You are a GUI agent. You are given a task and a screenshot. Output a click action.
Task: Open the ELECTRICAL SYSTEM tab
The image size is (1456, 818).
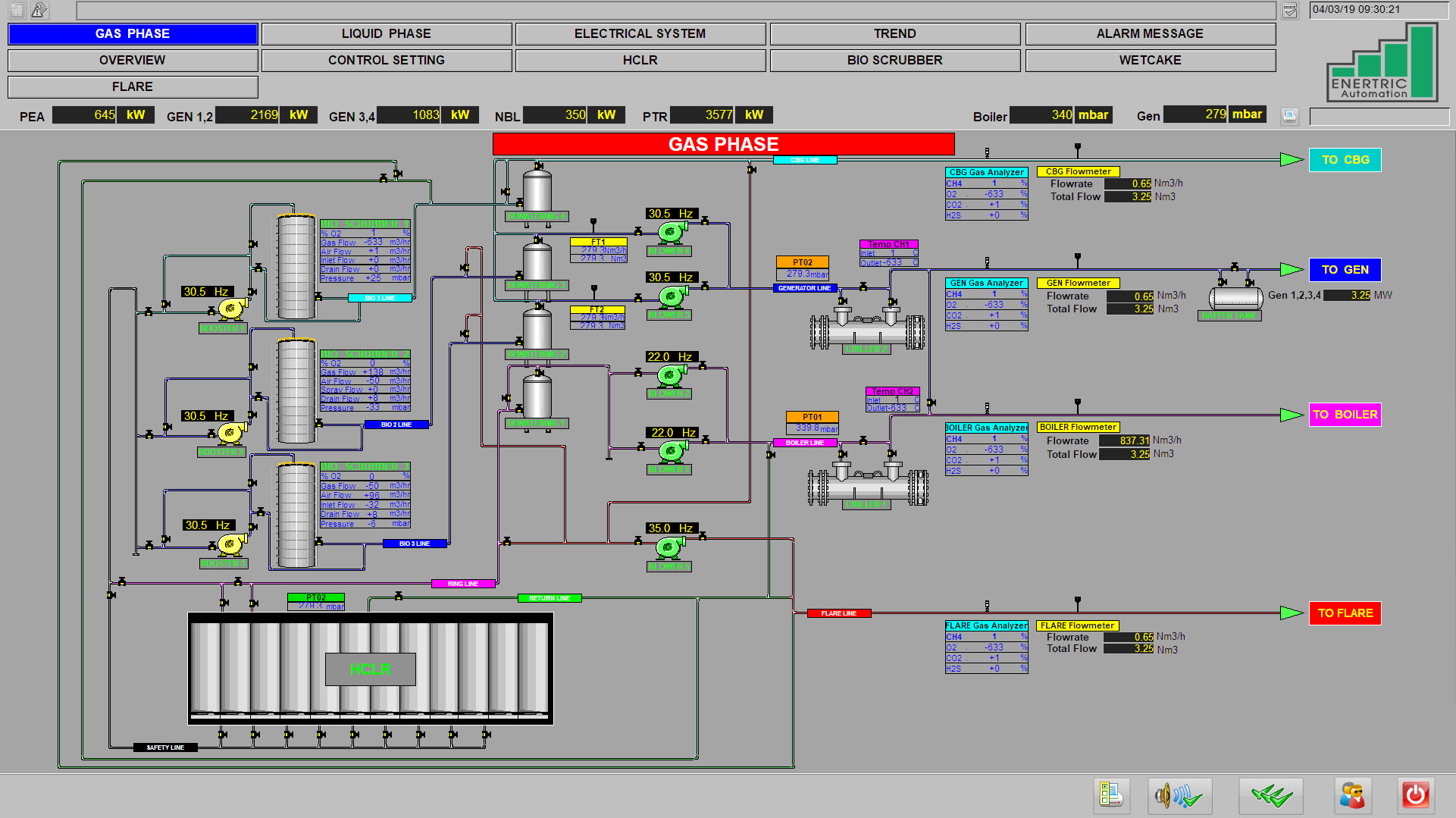pos(640,34)
